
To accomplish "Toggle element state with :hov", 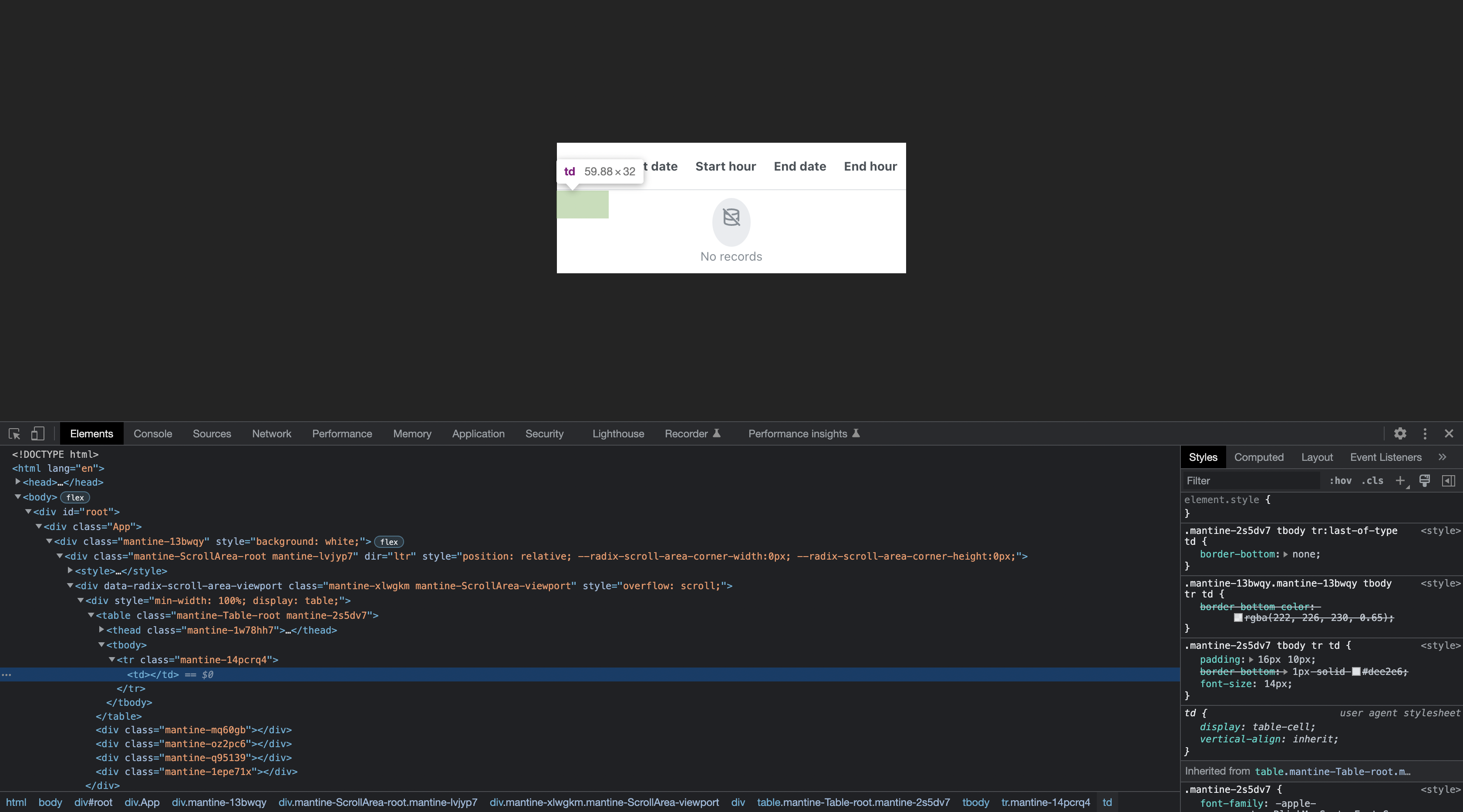I will click(1341, 480).
